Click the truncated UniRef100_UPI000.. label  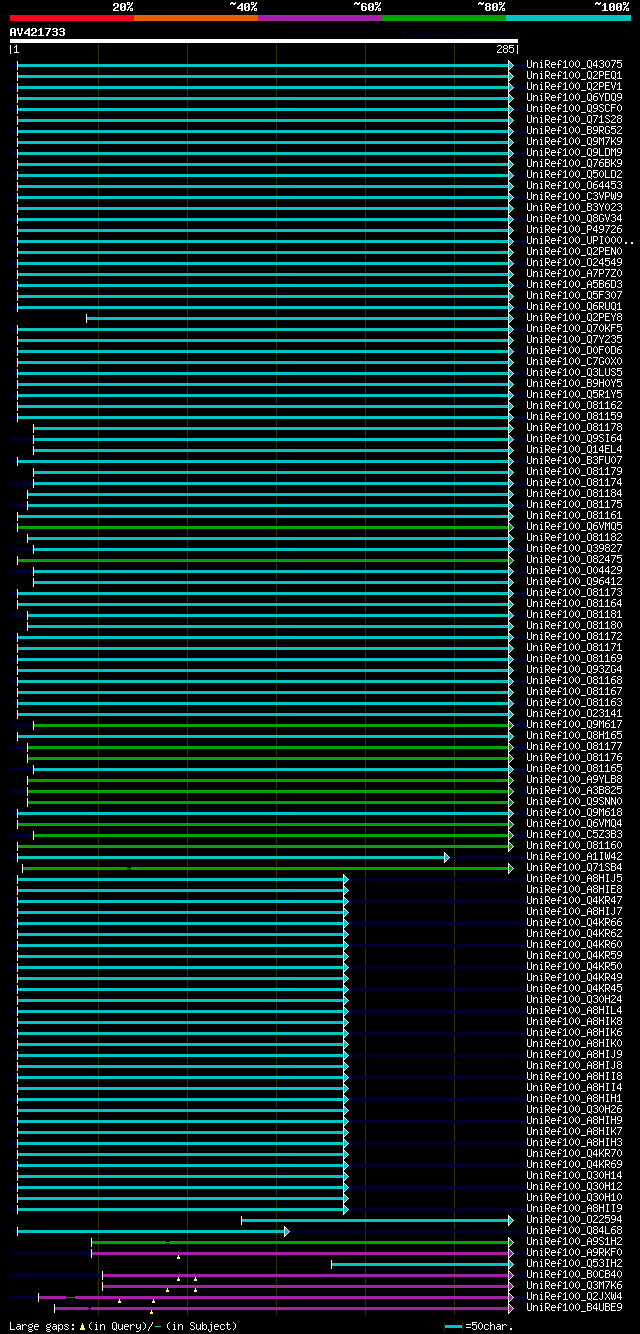580,240
